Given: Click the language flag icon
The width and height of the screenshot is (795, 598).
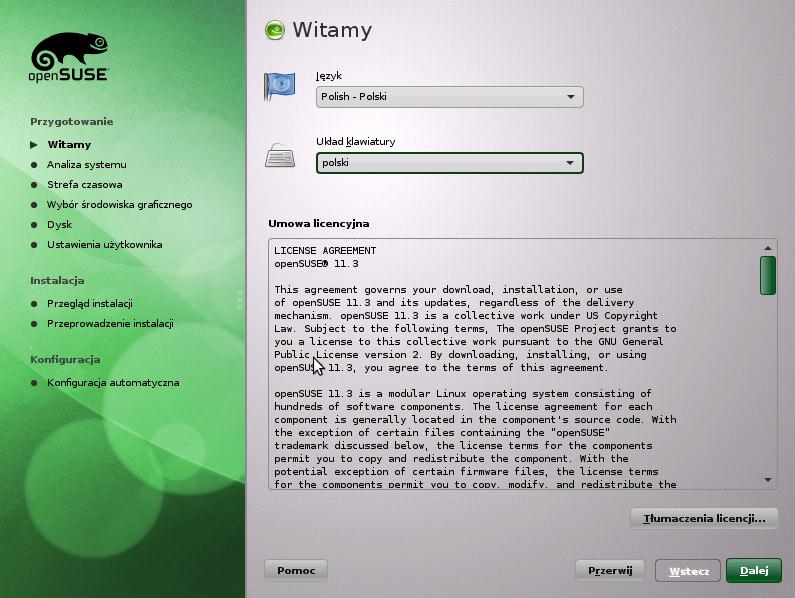Looking at the screenshot, I should [279, 86].
